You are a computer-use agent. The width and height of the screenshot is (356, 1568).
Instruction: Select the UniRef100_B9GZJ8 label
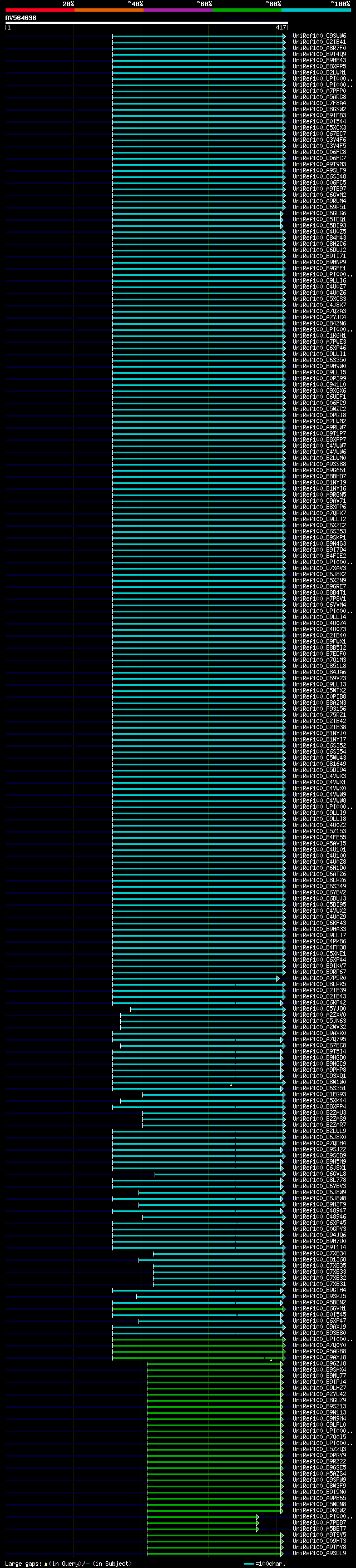319,1363
